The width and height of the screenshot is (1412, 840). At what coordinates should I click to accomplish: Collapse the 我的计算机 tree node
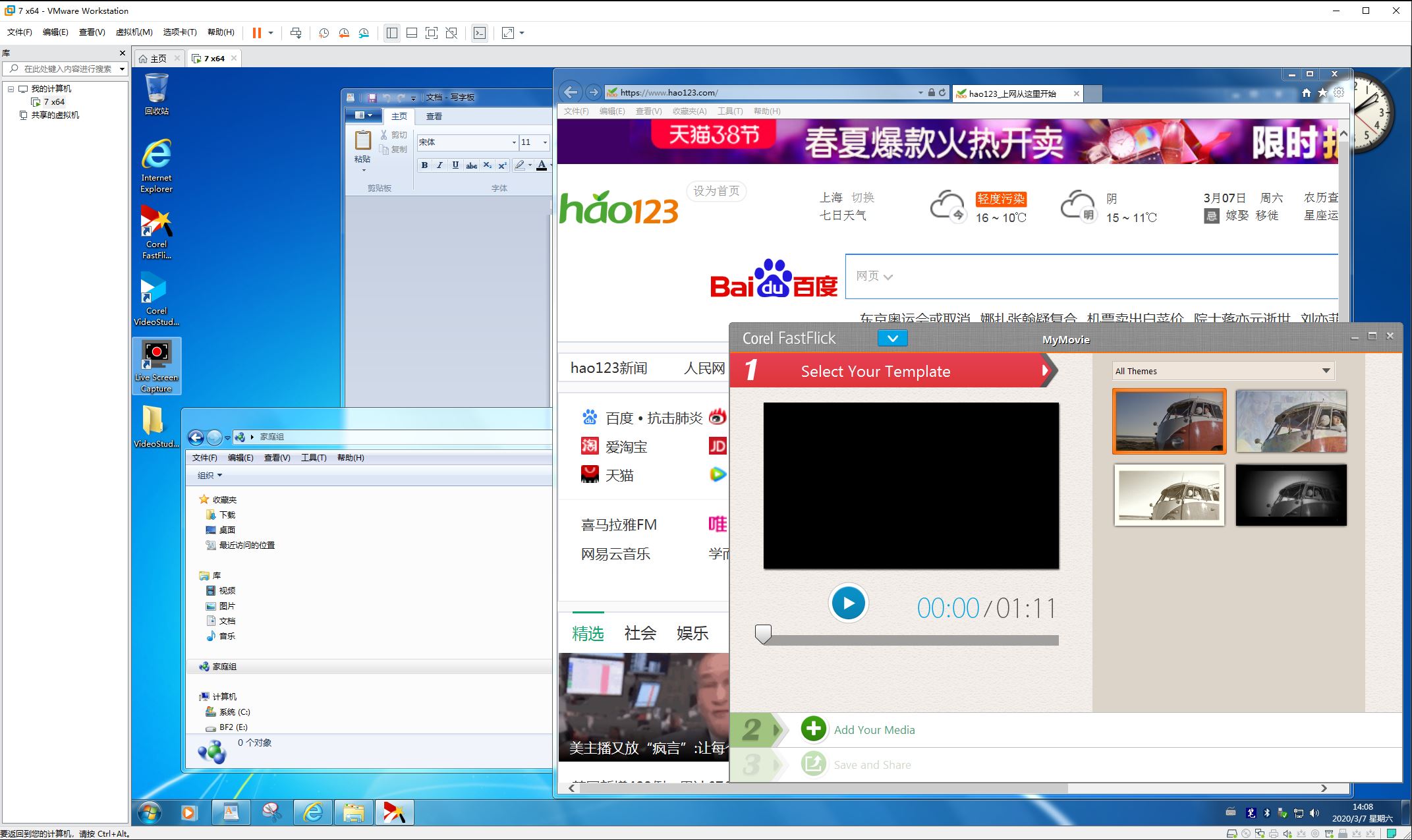click(x=11, y=88)
